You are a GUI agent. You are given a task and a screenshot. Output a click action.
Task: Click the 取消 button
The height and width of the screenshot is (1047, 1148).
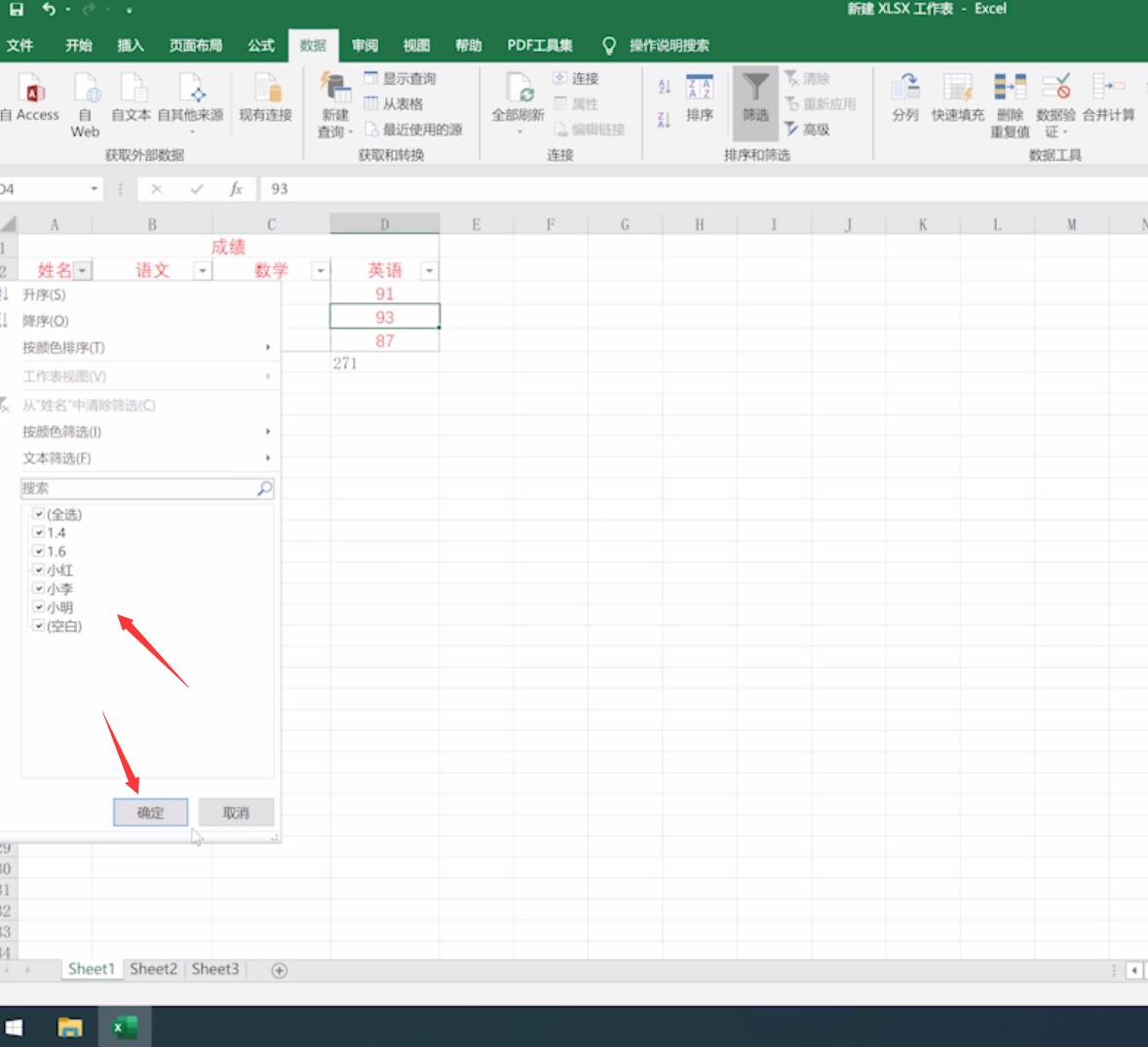pos(237,812)
